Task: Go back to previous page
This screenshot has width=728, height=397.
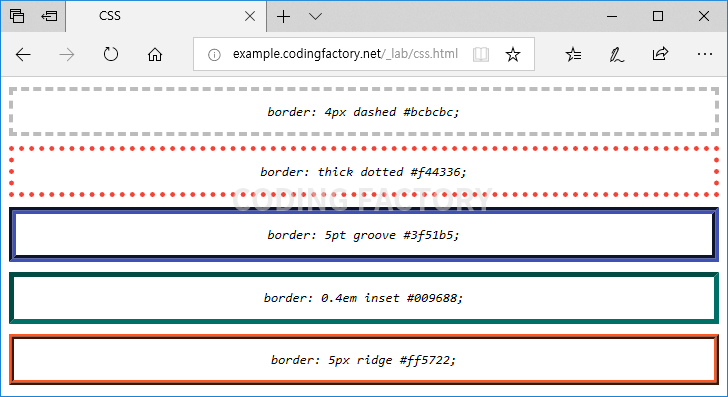Action: pyautogui.click(x=23, y=55)
